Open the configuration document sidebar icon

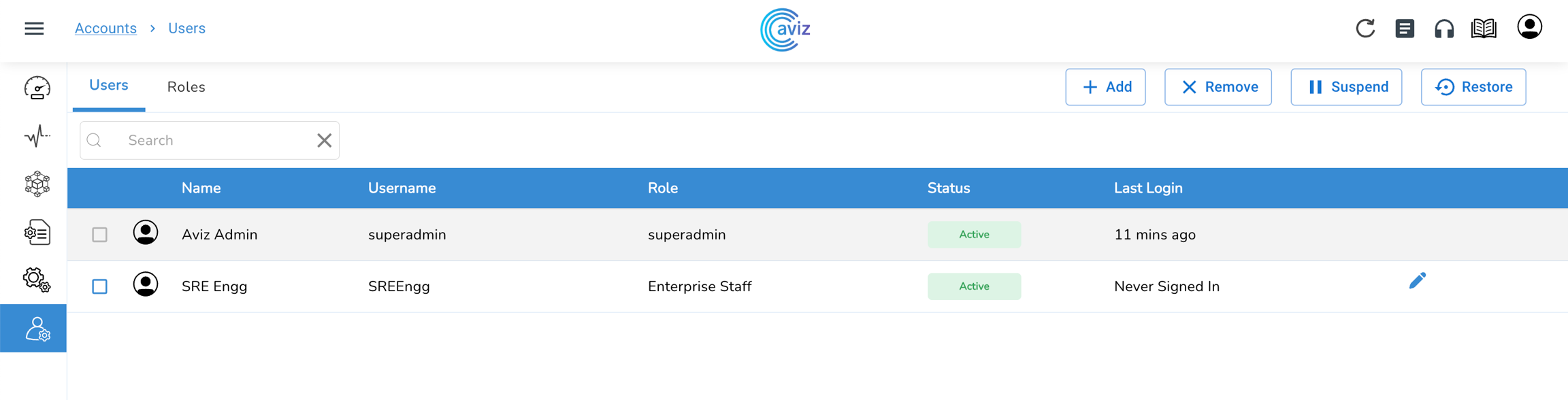37,233
